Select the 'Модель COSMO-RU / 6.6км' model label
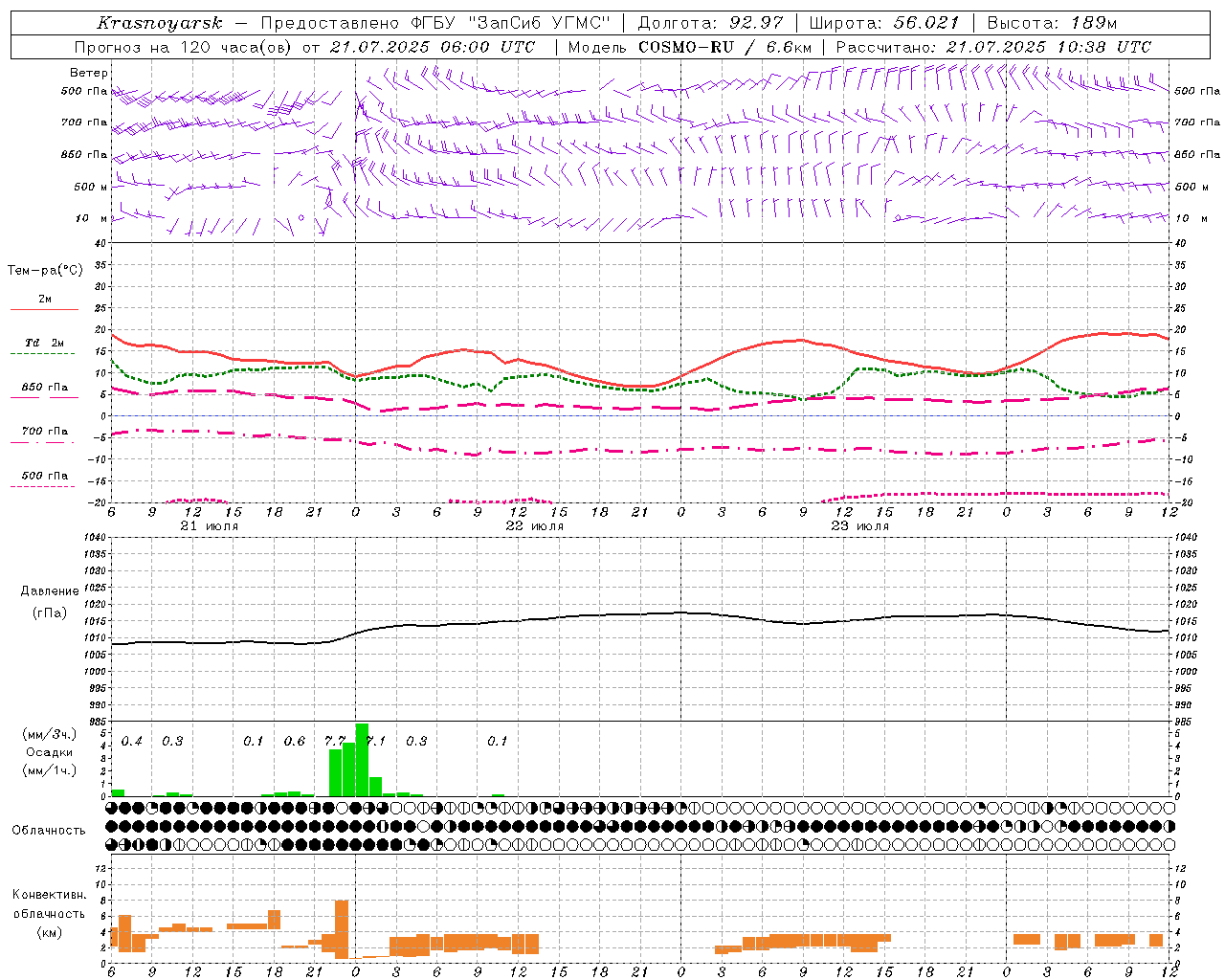Image resolution: width=1225 pixels, height=980 pixels. click(690, 47)
